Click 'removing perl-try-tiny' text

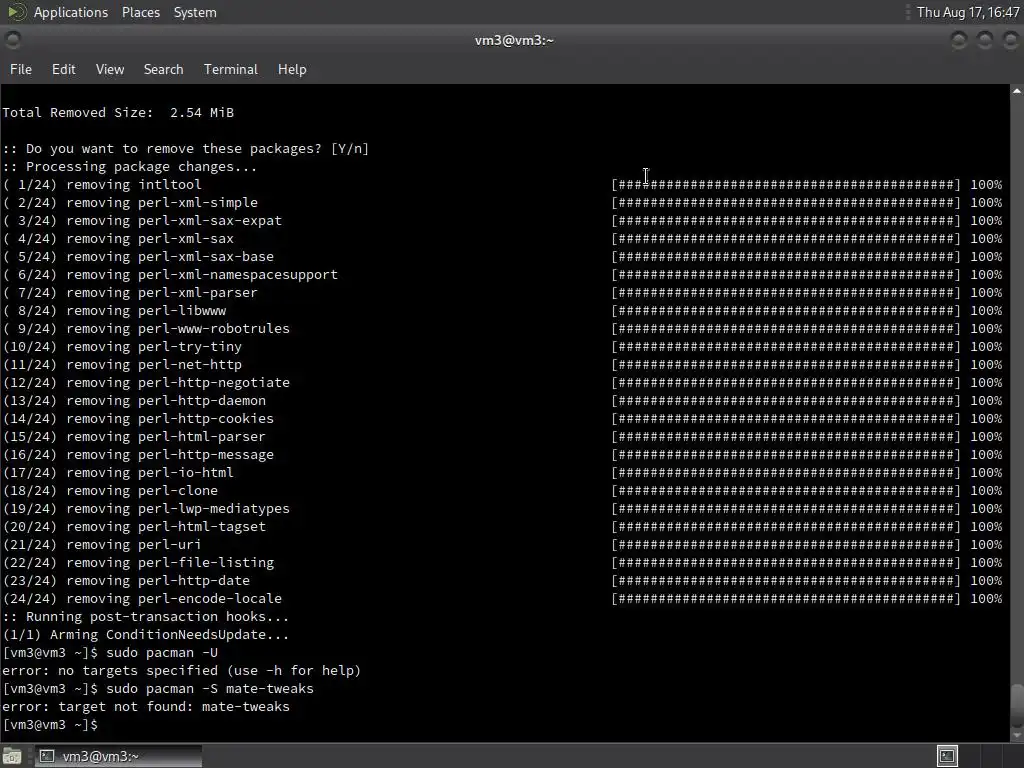point(153,347)
